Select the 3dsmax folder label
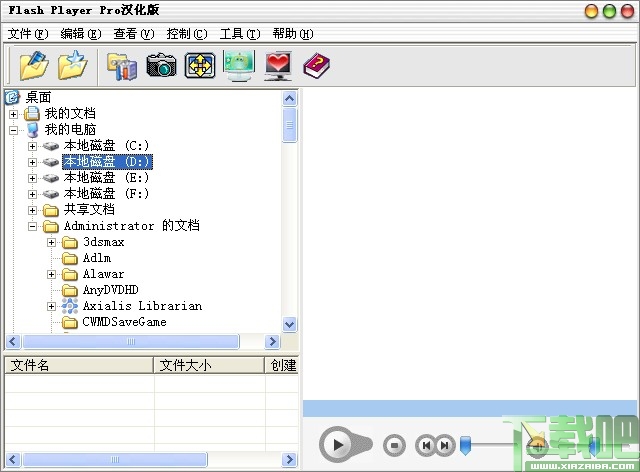 coord(103,242)
